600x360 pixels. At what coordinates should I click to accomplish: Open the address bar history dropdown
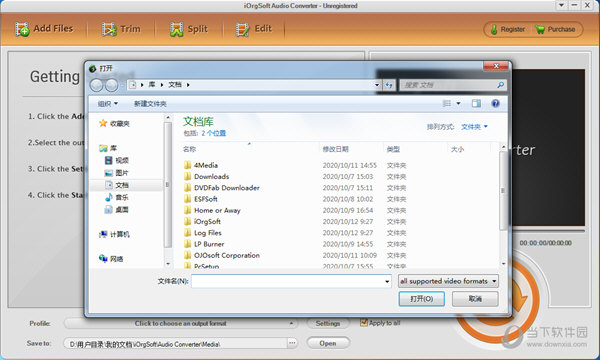pos(377,85)
